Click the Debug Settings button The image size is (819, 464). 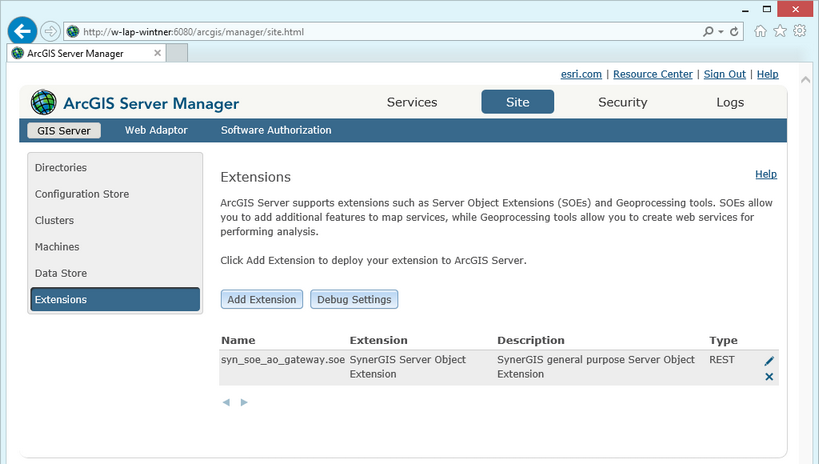point(354,299)
